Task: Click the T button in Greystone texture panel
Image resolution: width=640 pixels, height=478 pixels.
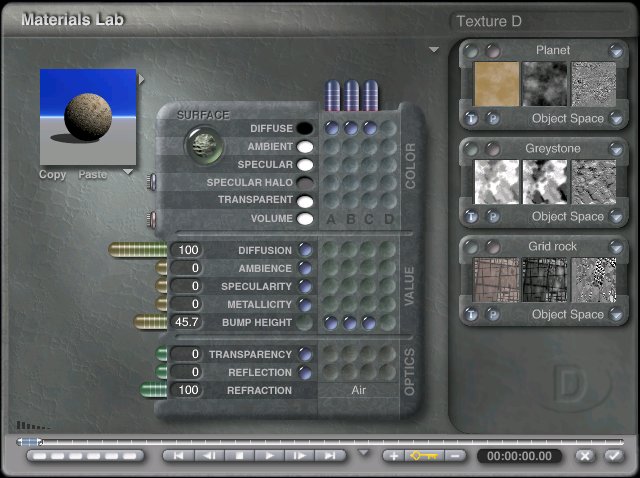Action: click(x=471, y=217)
